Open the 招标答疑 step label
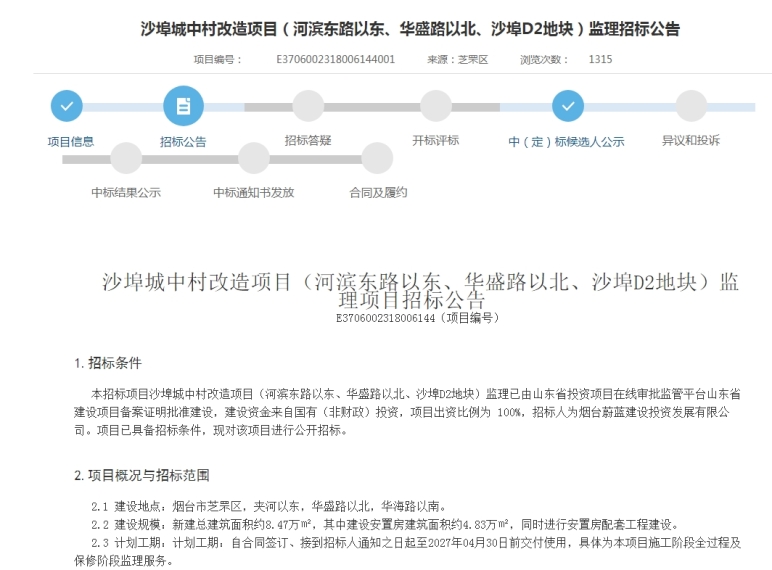772x570 pixels. 308,140
